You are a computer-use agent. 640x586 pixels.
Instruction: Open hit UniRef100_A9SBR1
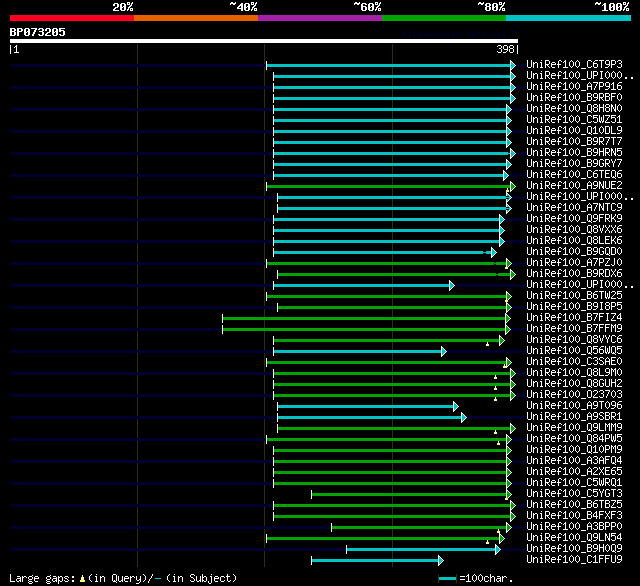coord(574,417)
